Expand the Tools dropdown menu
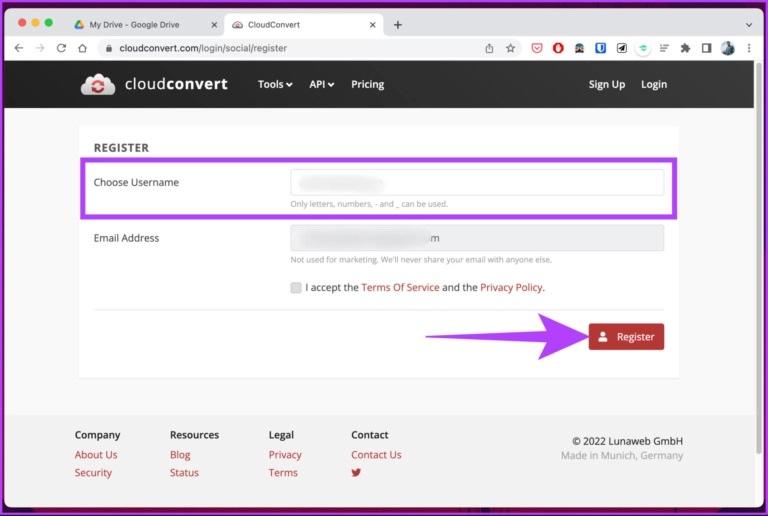The height and width of the screenshot is (516, 768). 275,84
